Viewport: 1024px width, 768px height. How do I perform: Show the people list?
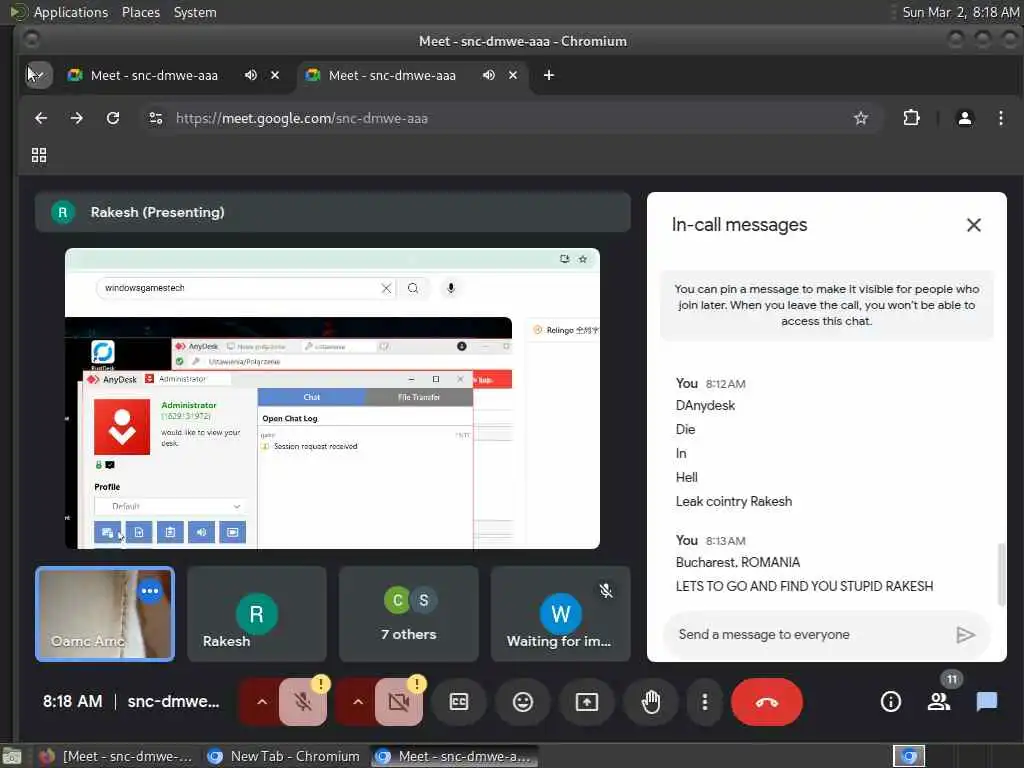(x=939, y=702)
